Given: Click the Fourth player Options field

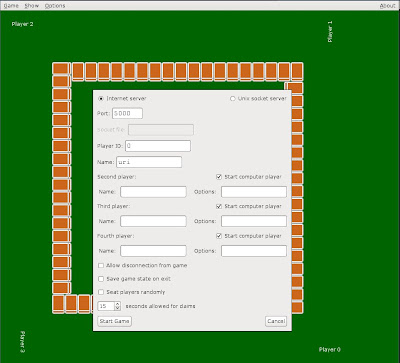Looking at the screenshot, I should (x=254, y=251).
